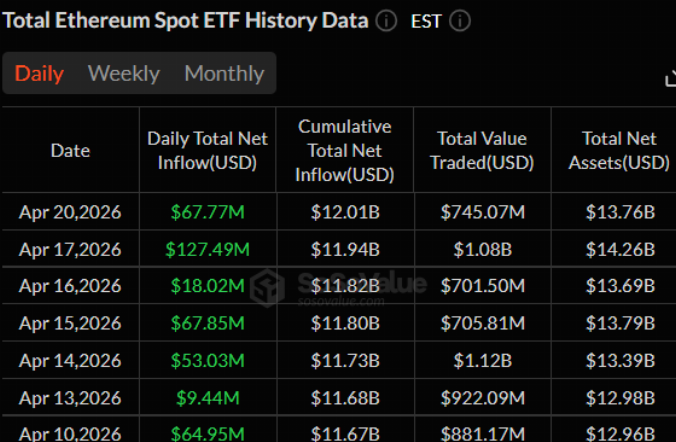The height and width of the screenshot is (442, 676).
Task: Click the Date column header
Action: (x=70, y=151)
